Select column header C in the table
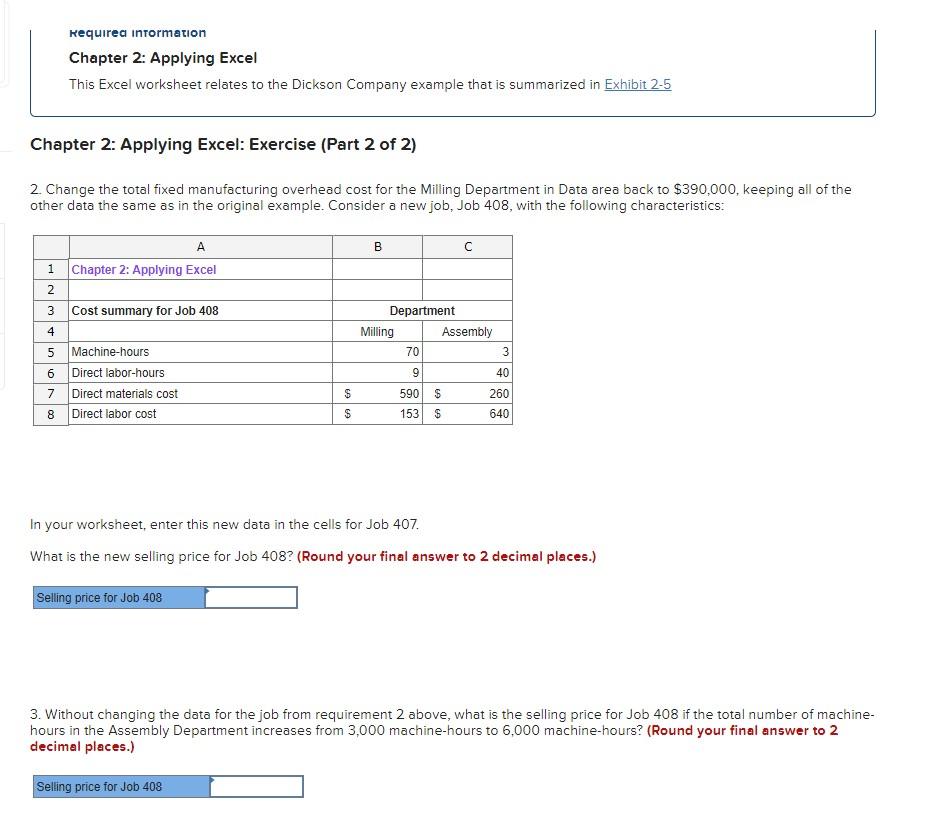Image resolution: width=946 pixels, height=819 pixels. 468,246
